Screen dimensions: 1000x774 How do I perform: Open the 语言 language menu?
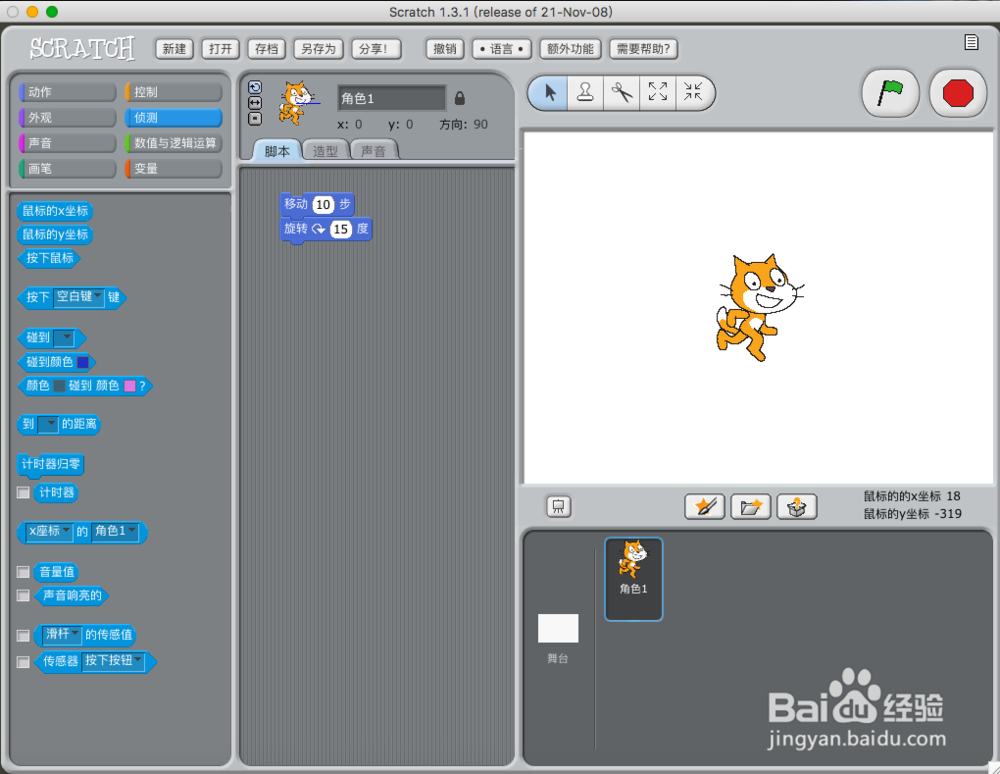[x=502, y=49]
